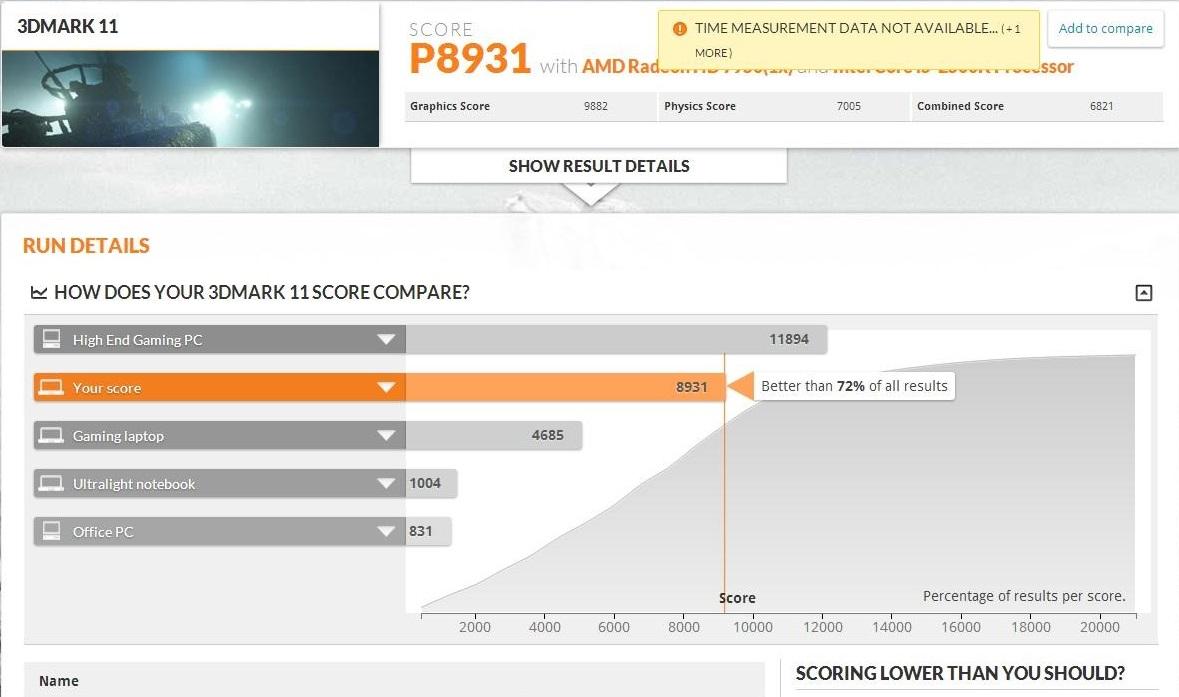Click the 1004 Ultralight notebook bar
1179x697 pixels.
(x=432, y=483)
